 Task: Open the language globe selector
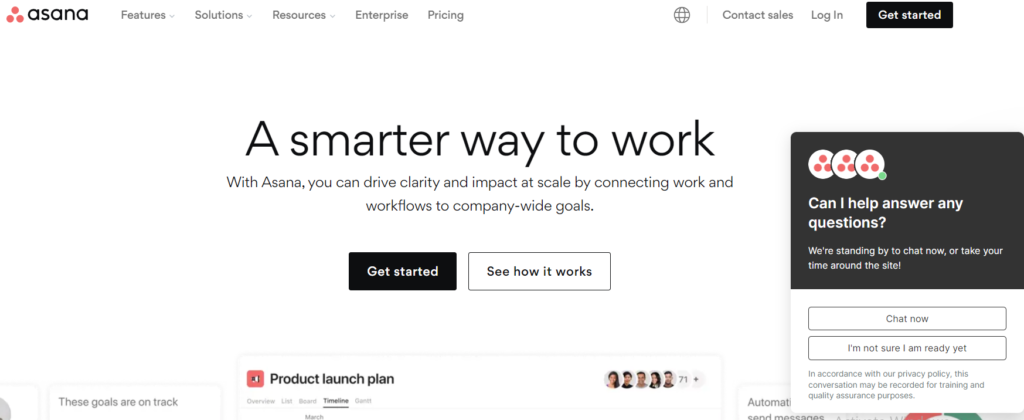(x=682, y=15)
